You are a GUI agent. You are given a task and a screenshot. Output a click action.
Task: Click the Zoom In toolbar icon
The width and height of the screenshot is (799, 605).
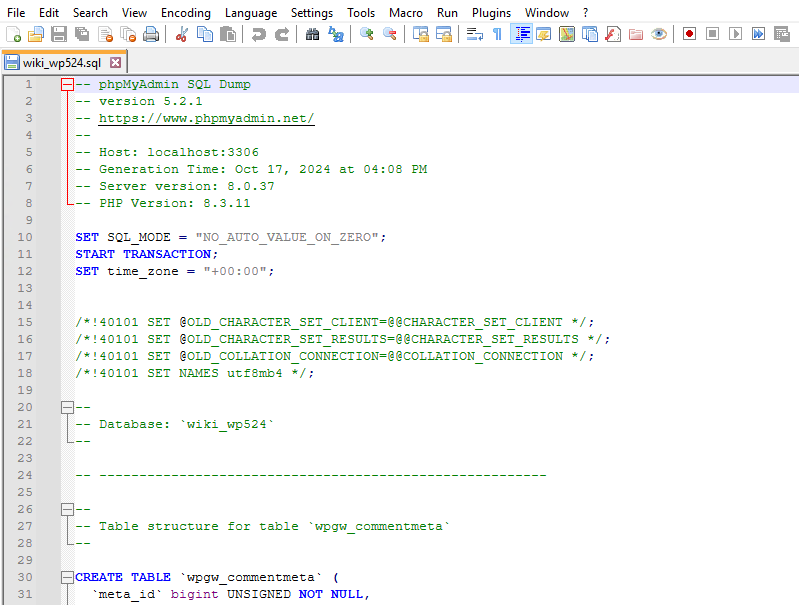(x=366, y=34)
